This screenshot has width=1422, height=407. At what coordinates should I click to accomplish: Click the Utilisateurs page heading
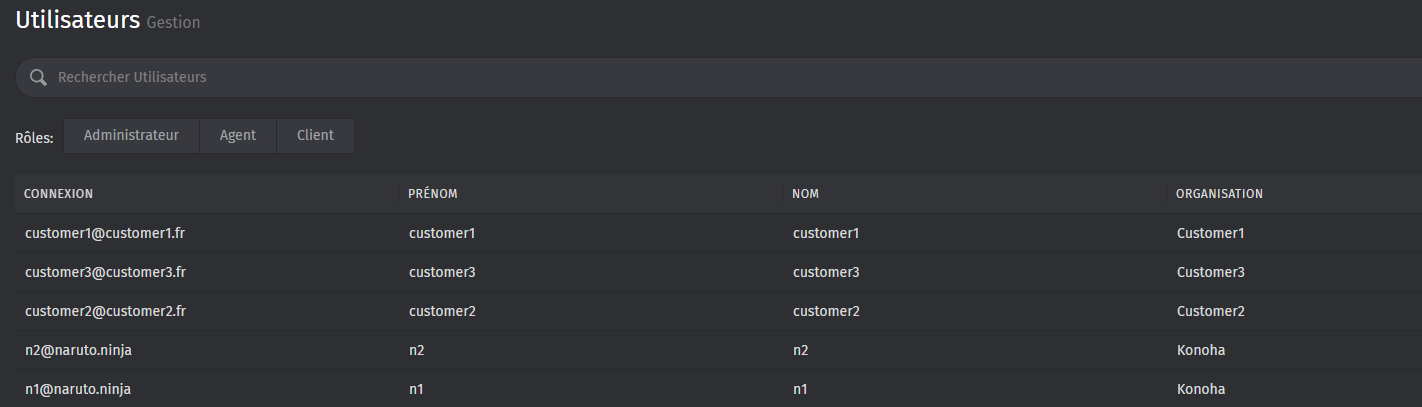pos(77,20)
